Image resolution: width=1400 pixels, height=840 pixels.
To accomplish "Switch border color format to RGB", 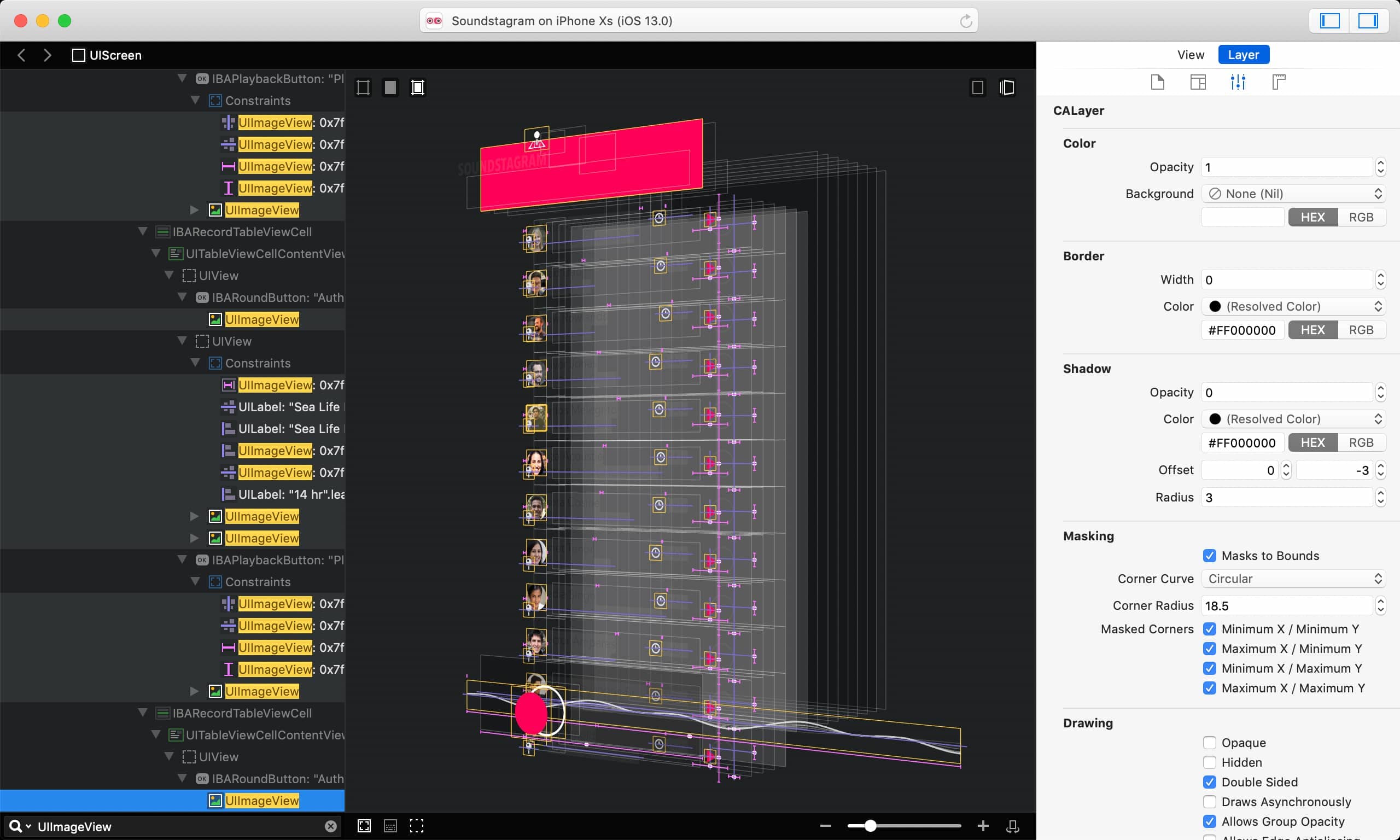I will click(1361, 330).
